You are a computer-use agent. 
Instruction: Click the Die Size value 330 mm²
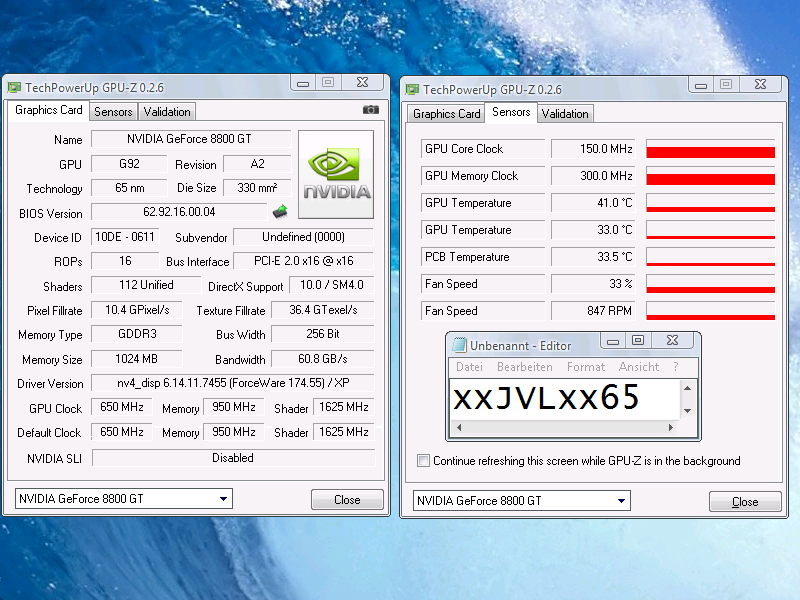point(257,188)
